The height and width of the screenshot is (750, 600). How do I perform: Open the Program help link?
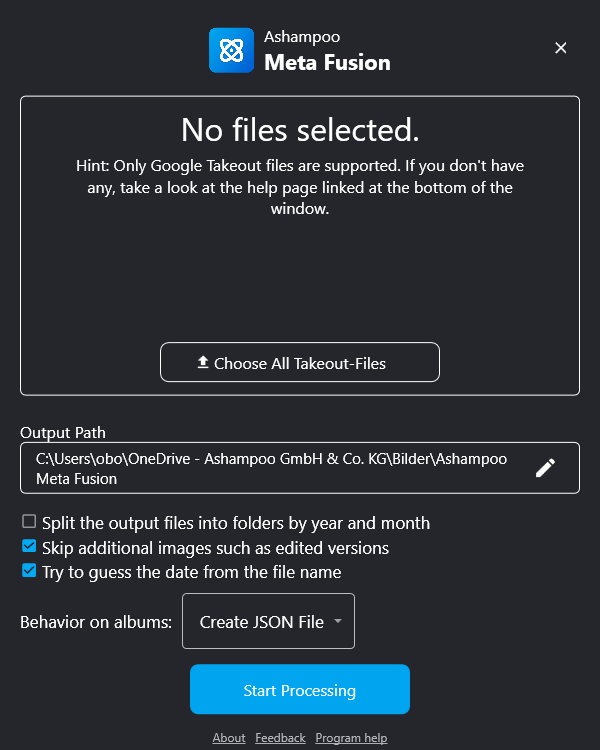(x=351, y=738)
